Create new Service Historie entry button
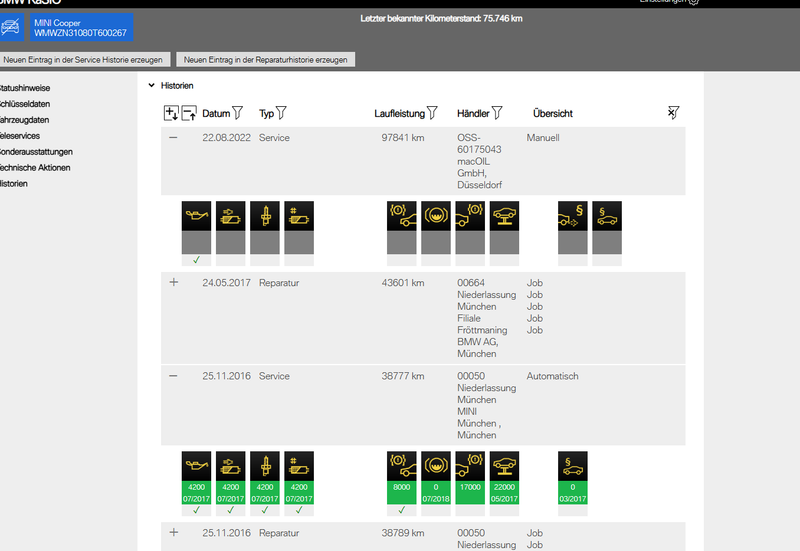This screenshot has width=800, height=551. [x=84, y=60]
